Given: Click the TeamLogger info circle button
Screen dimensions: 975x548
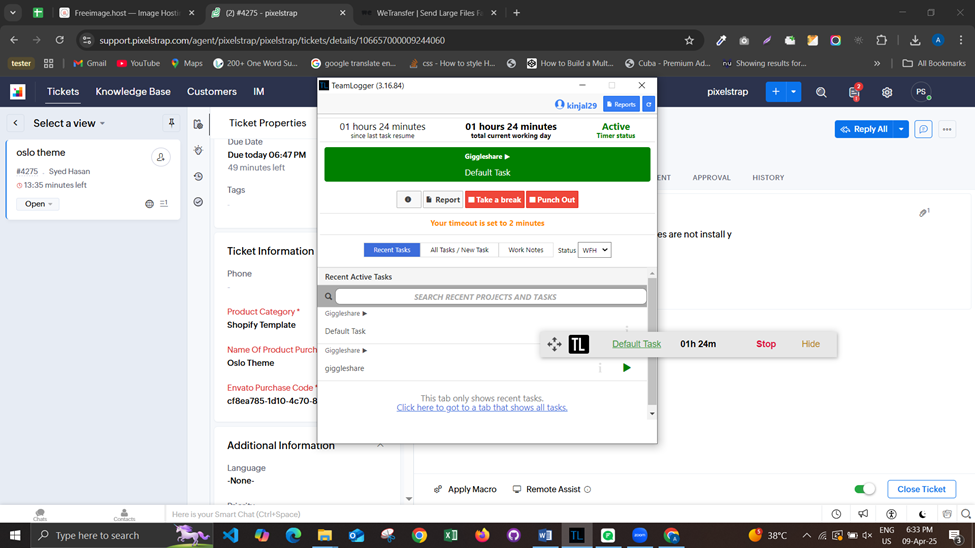Looking at the screenshot, I should click(x=408, y=200).
